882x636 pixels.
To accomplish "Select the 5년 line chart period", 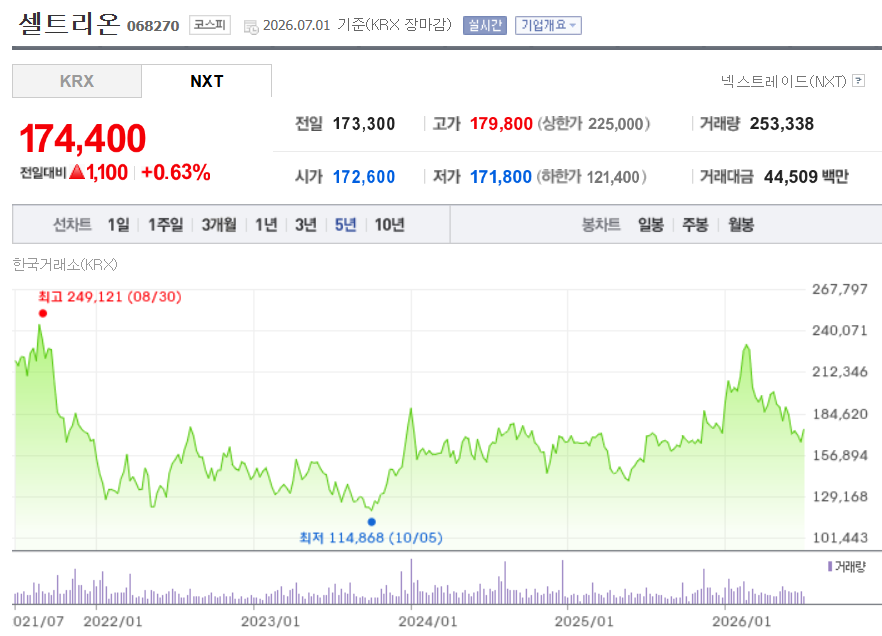I will (345, 225).
